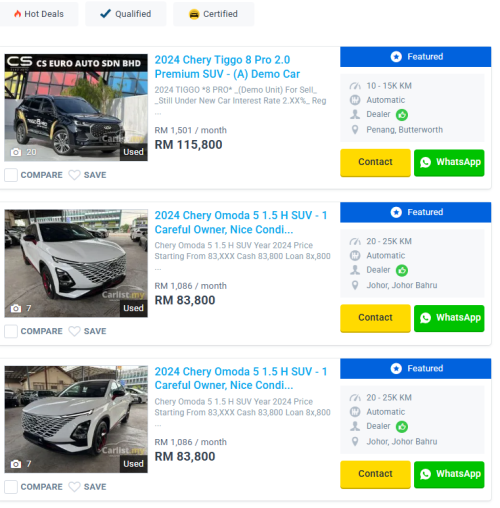Open the third listing Omoda 5 title link
This screenshot has width=500, height=508.
(241, 378)
